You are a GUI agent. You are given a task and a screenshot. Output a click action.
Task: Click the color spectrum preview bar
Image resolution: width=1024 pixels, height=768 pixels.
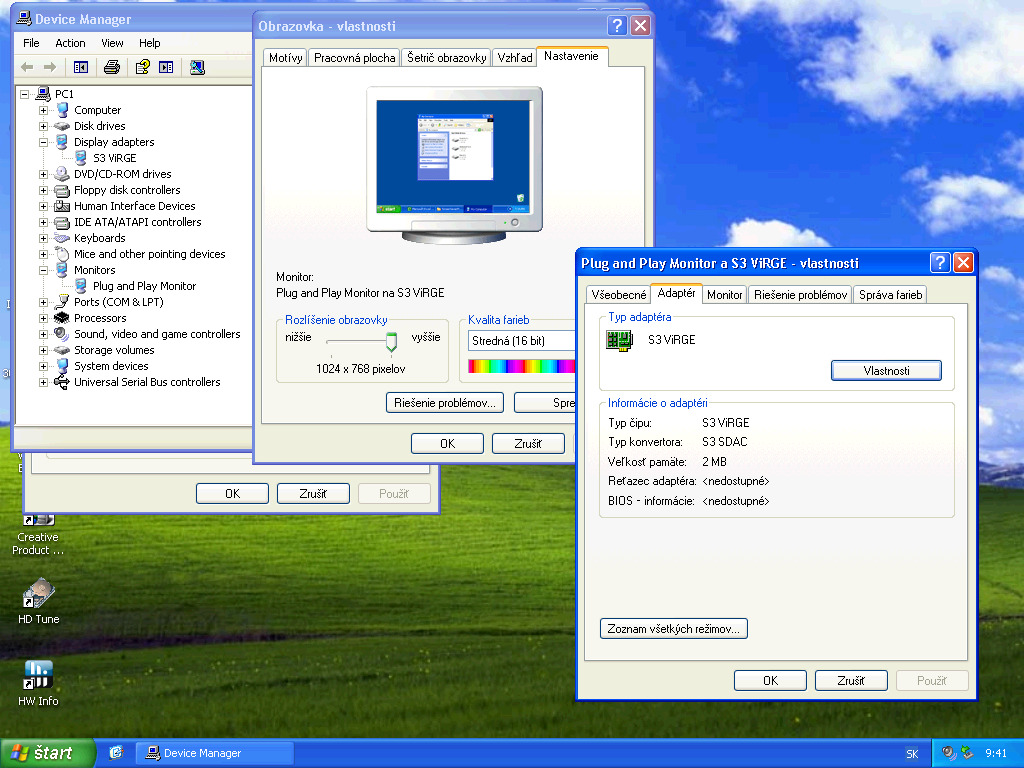tap(522, 366)
